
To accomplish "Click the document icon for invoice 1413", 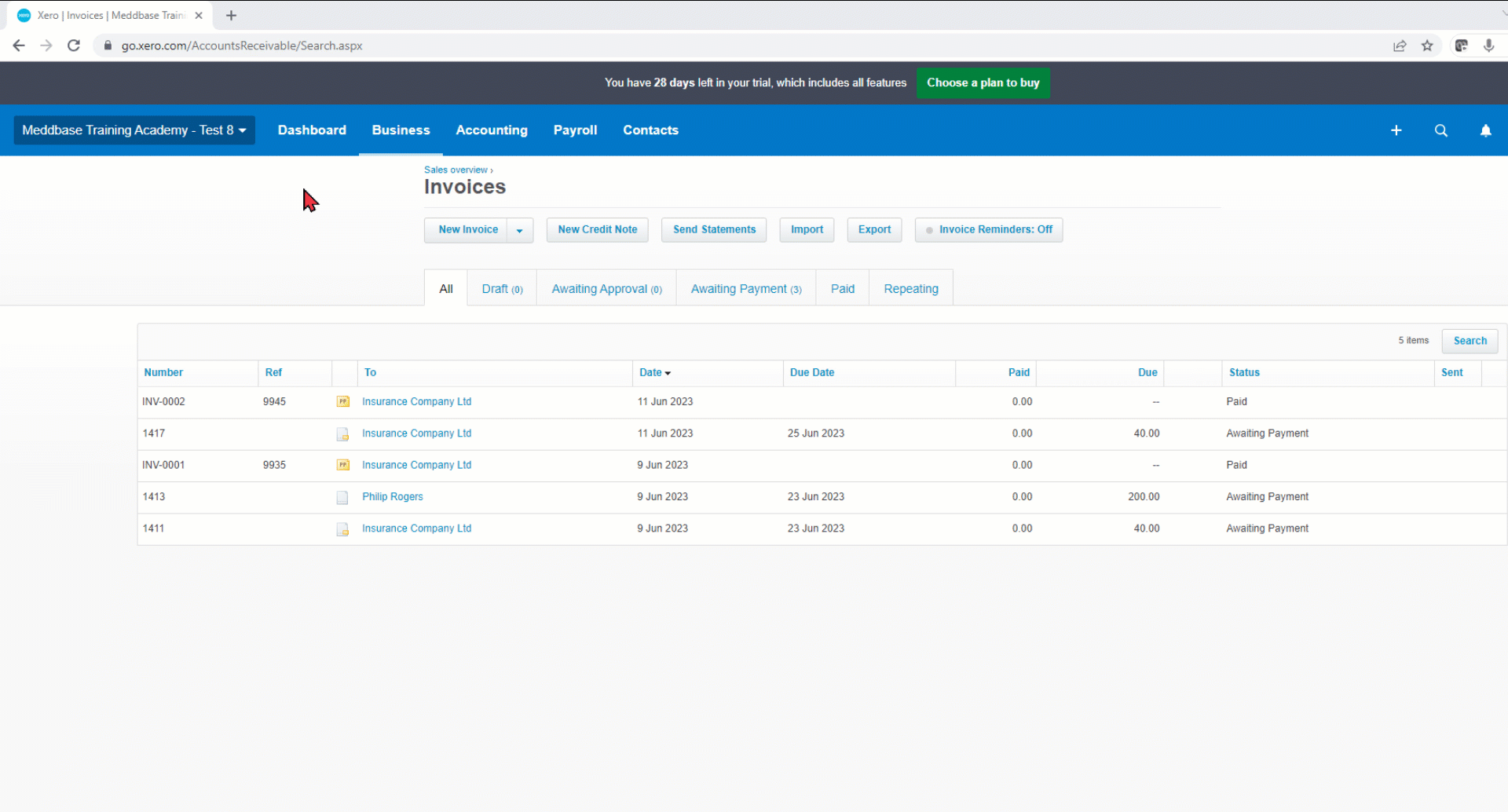I will [x=342, y=497].
